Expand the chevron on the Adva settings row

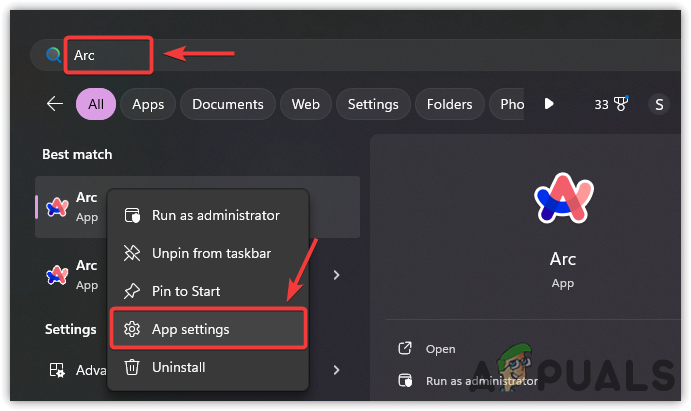tap(336, 370)
